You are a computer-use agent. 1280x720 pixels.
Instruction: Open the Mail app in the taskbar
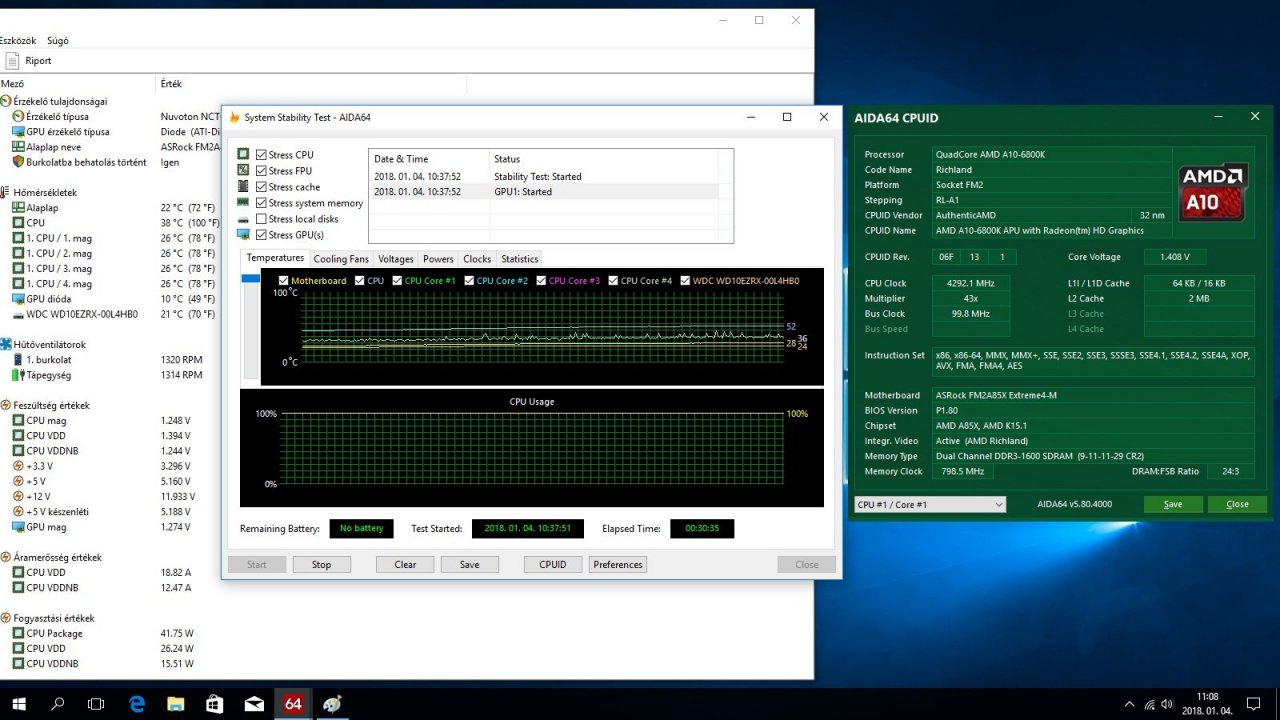pos(254,704)
